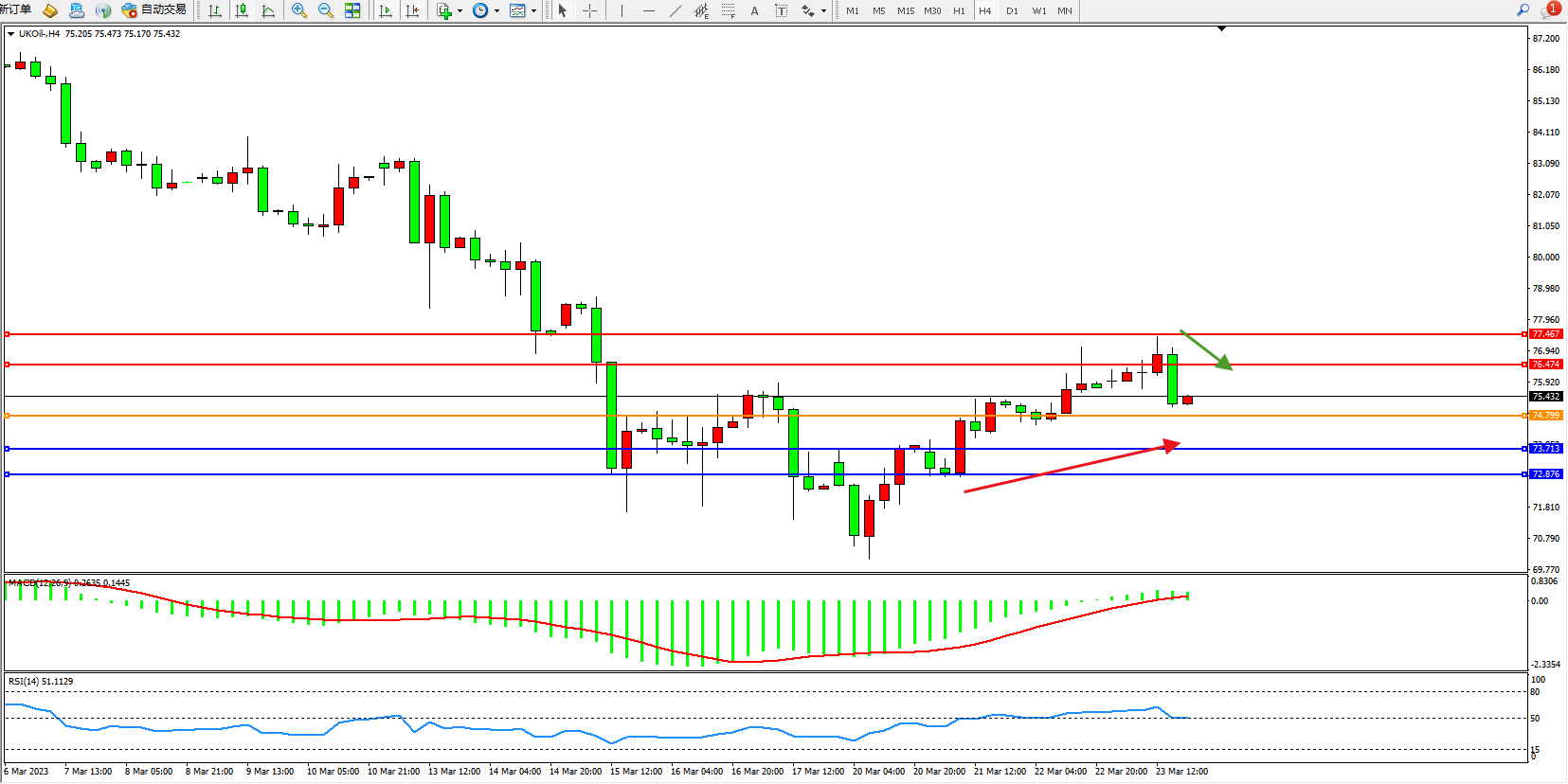Select the draw trendline tool
The image size is (1568, 784).
pyautogui.click(x=675, y=10)
